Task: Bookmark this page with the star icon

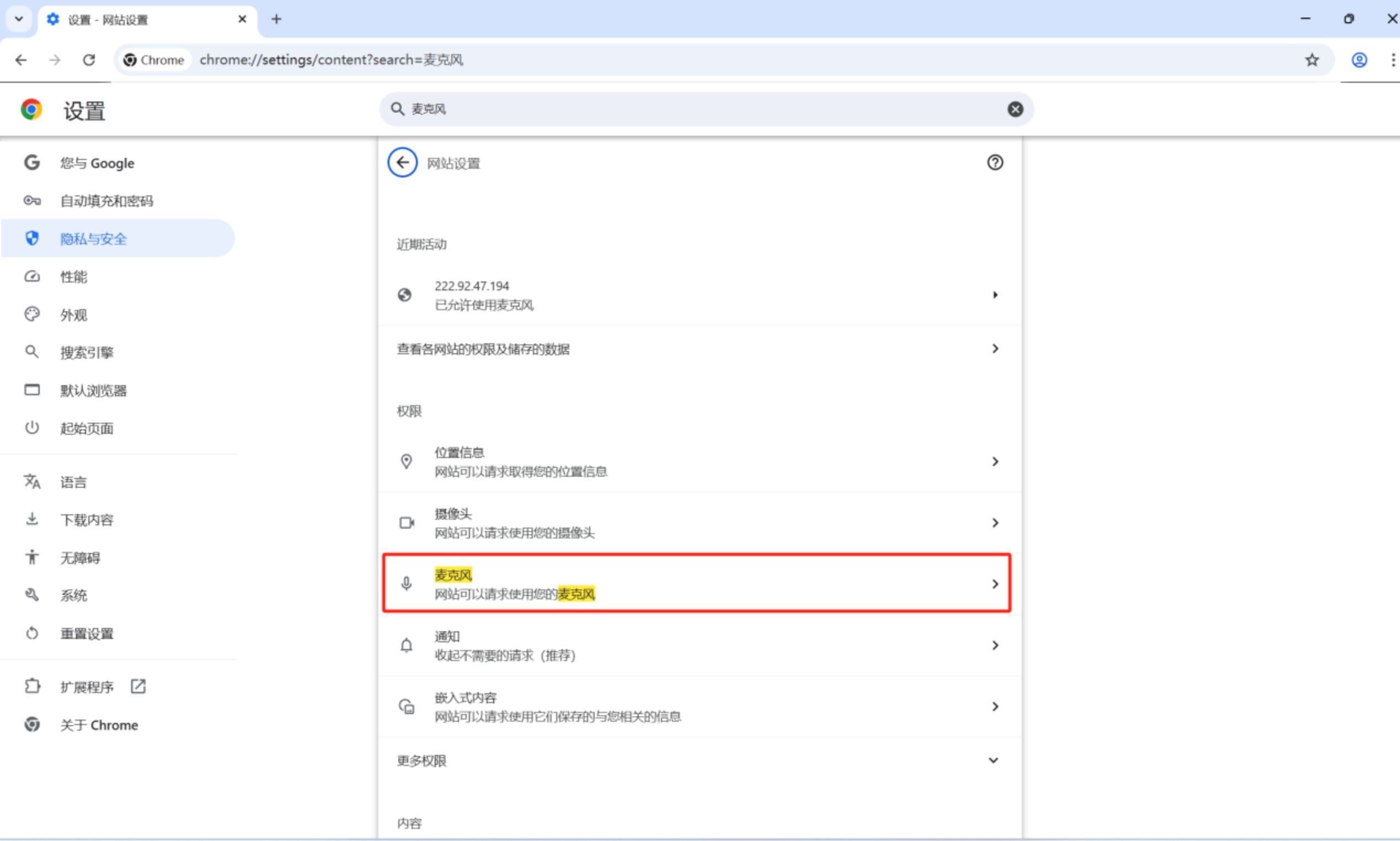Action: 1312,60
